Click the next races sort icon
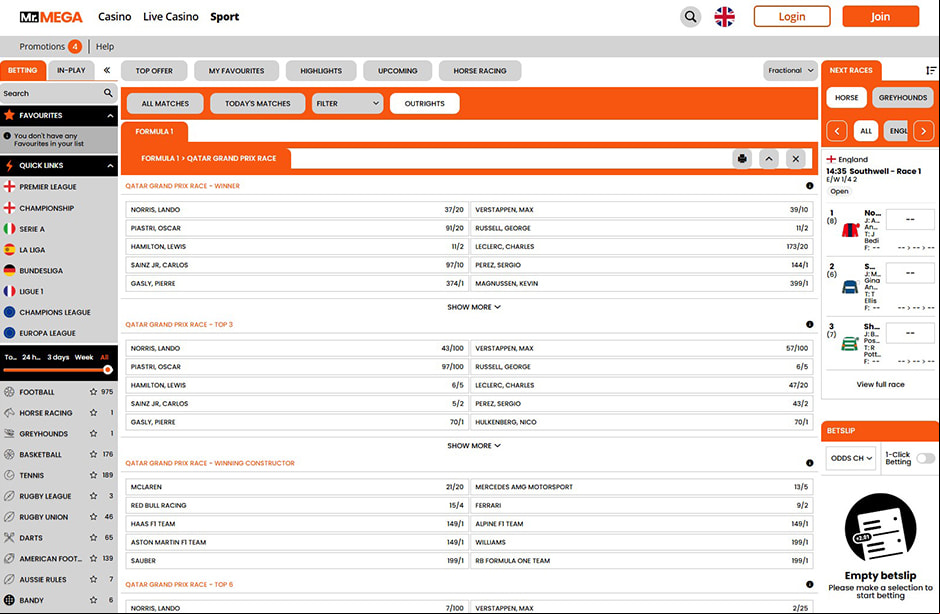 930,70
